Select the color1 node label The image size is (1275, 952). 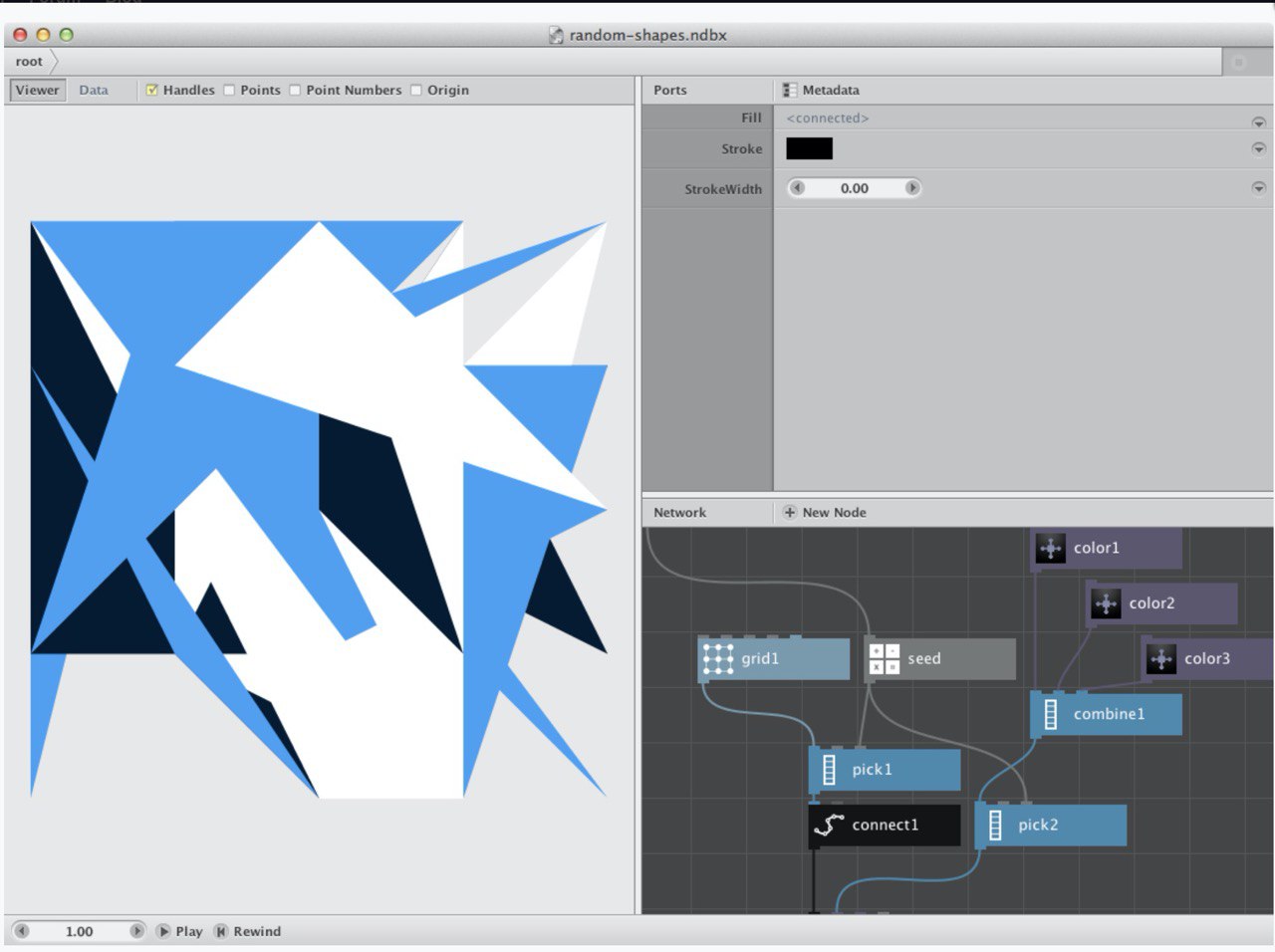coord(1096,548)
